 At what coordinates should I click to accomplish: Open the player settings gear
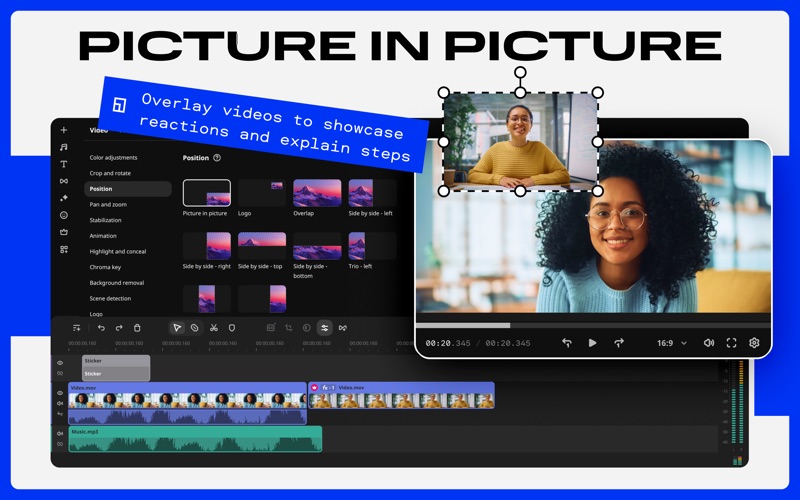[754, 343]
